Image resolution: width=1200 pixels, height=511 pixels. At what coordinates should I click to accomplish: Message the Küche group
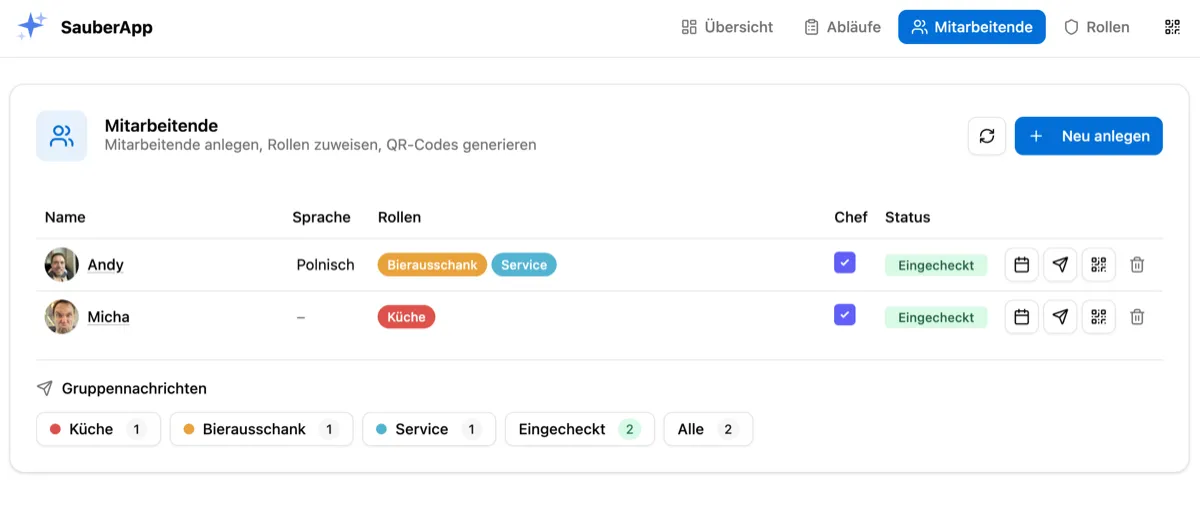(x=98, y=429)
